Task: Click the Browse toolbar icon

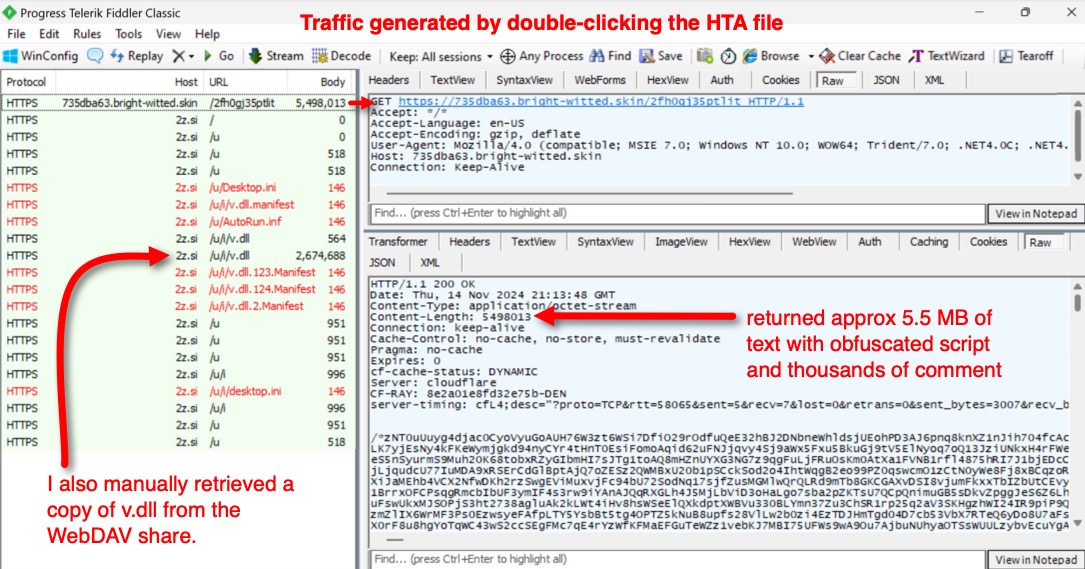Action: click(770, 56)
